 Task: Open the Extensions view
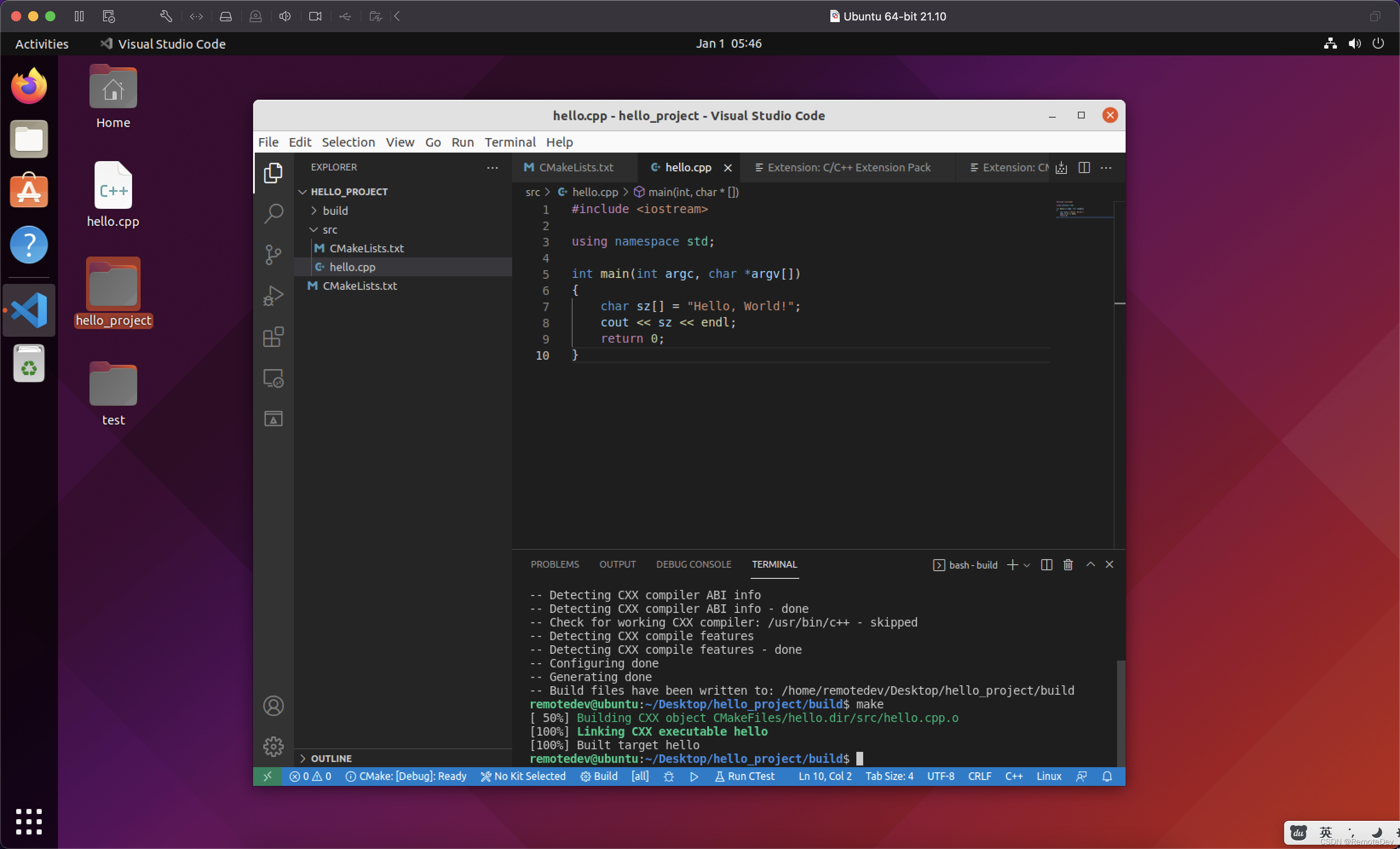pyautogui.click(x=273, y=337)
